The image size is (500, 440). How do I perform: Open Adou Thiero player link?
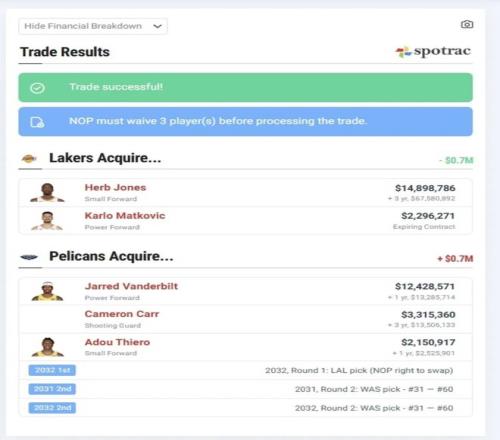coord(117,342)
